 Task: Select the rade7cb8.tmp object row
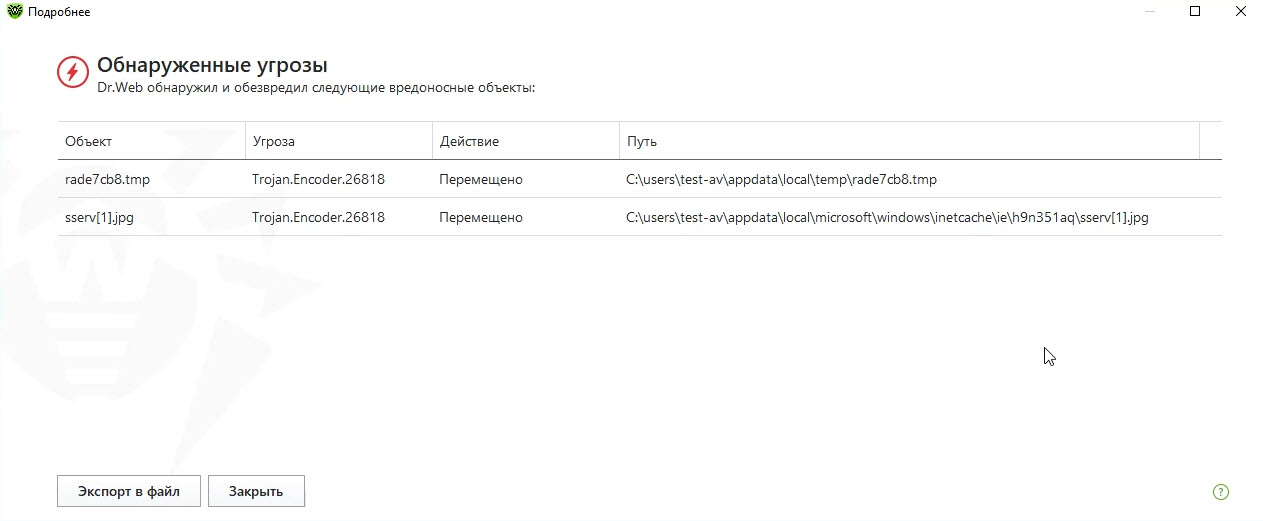(107, 180)
